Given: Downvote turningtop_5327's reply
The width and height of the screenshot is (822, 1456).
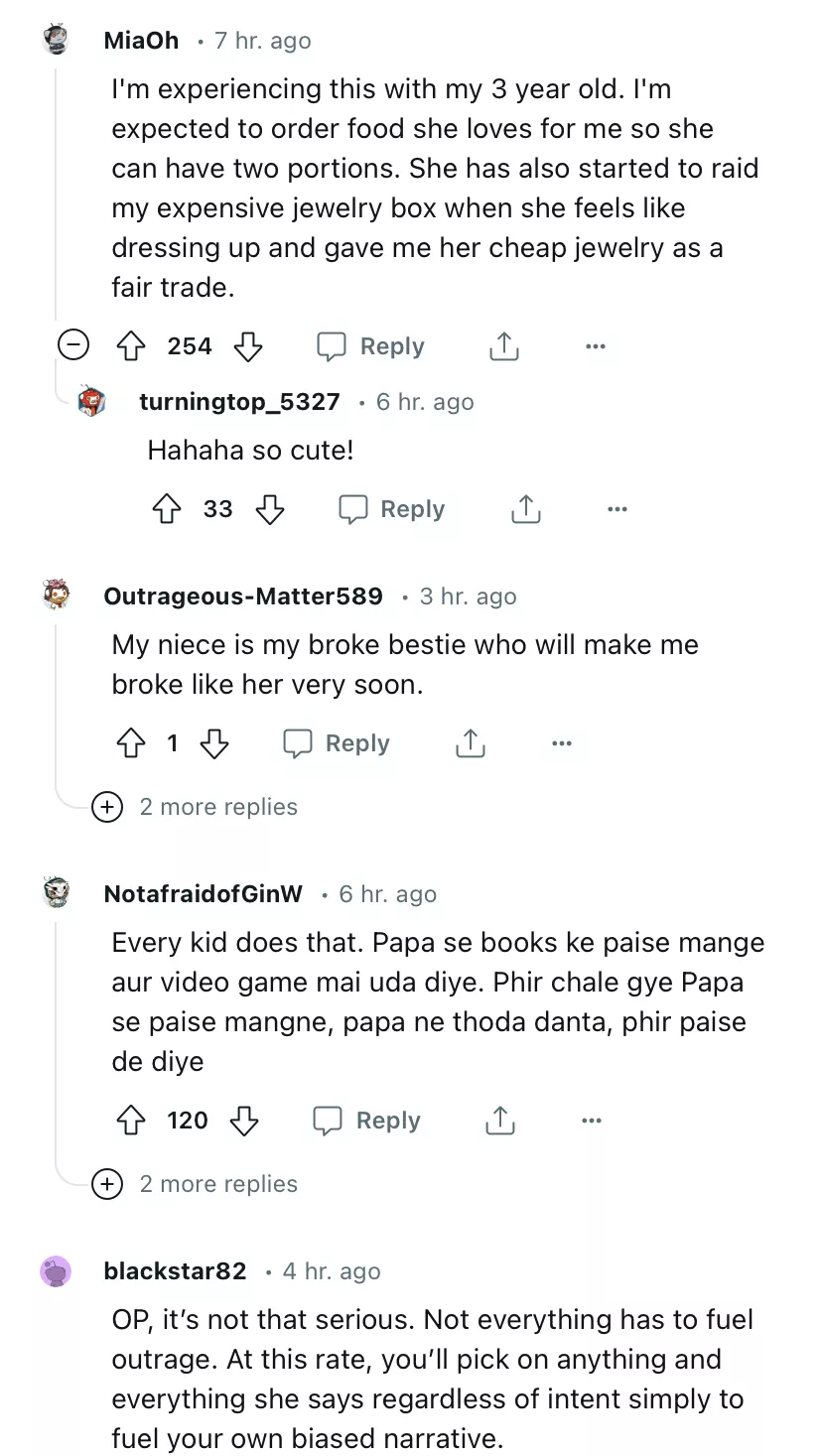Looking at the screenshot, I should (270, 509).
